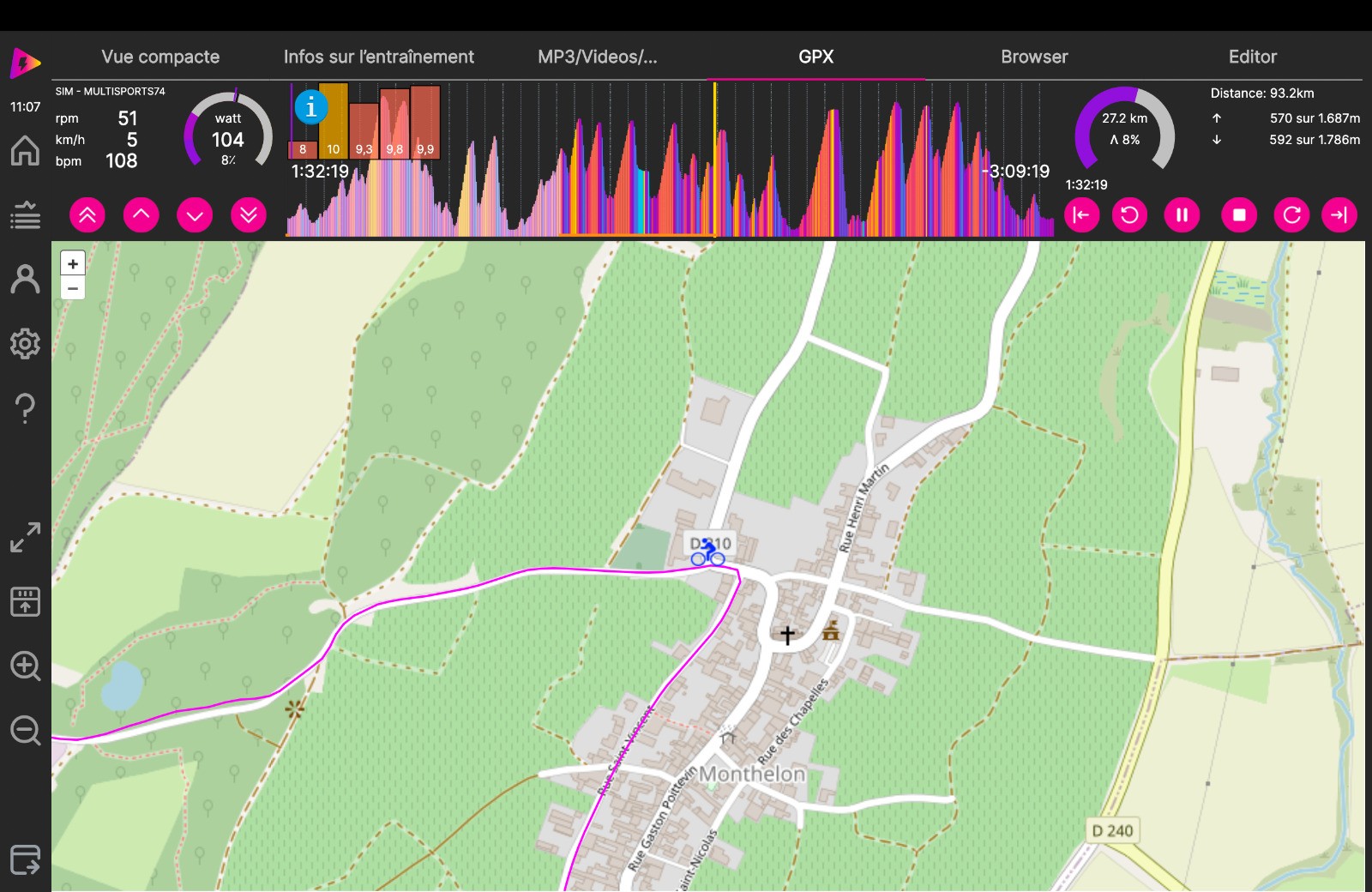The height and width of the screenshot is (892, 1372).
Task: Click the Home icon in the sidebar
Action: [25, 151]
